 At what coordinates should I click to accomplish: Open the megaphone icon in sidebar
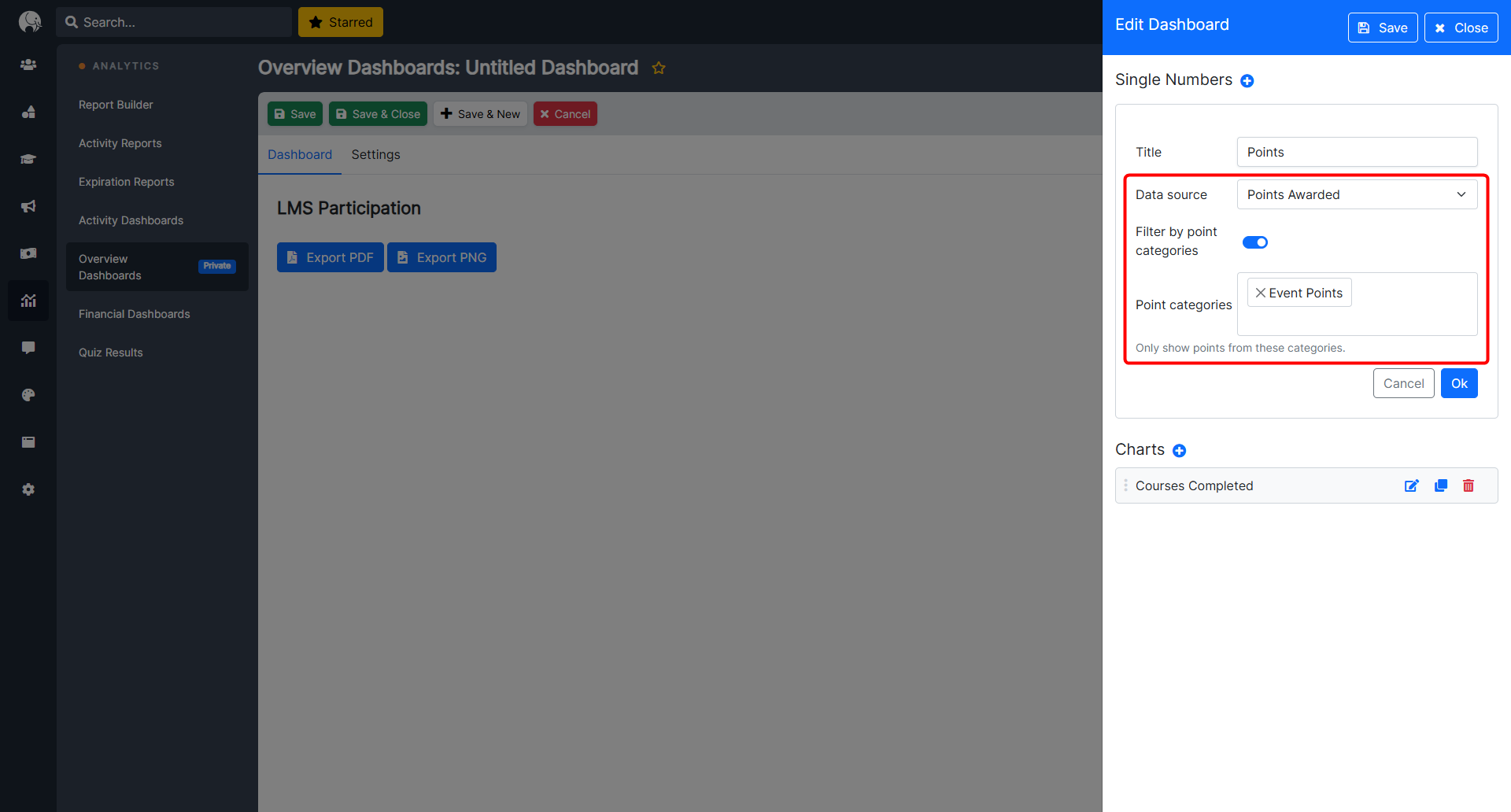point(28,206)
